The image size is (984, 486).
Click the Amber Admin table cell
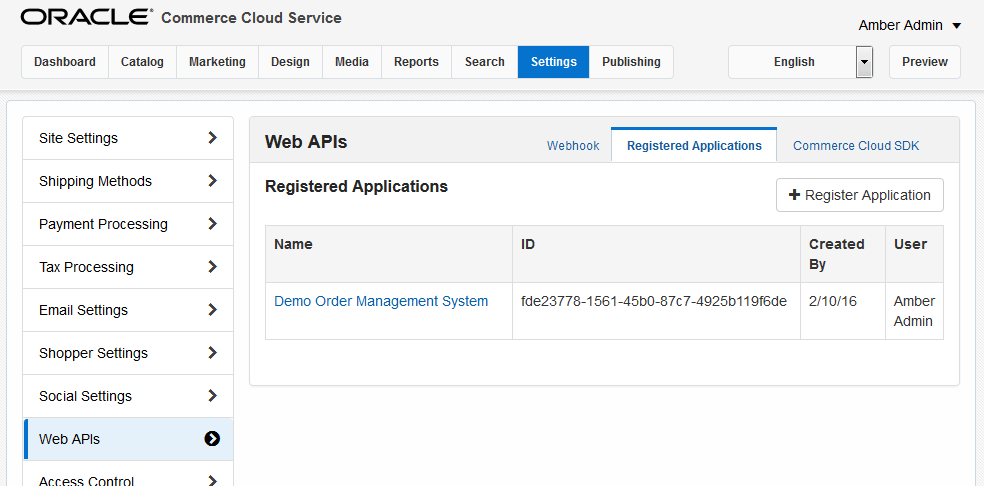pyautogui.click(x=914, y=311)
